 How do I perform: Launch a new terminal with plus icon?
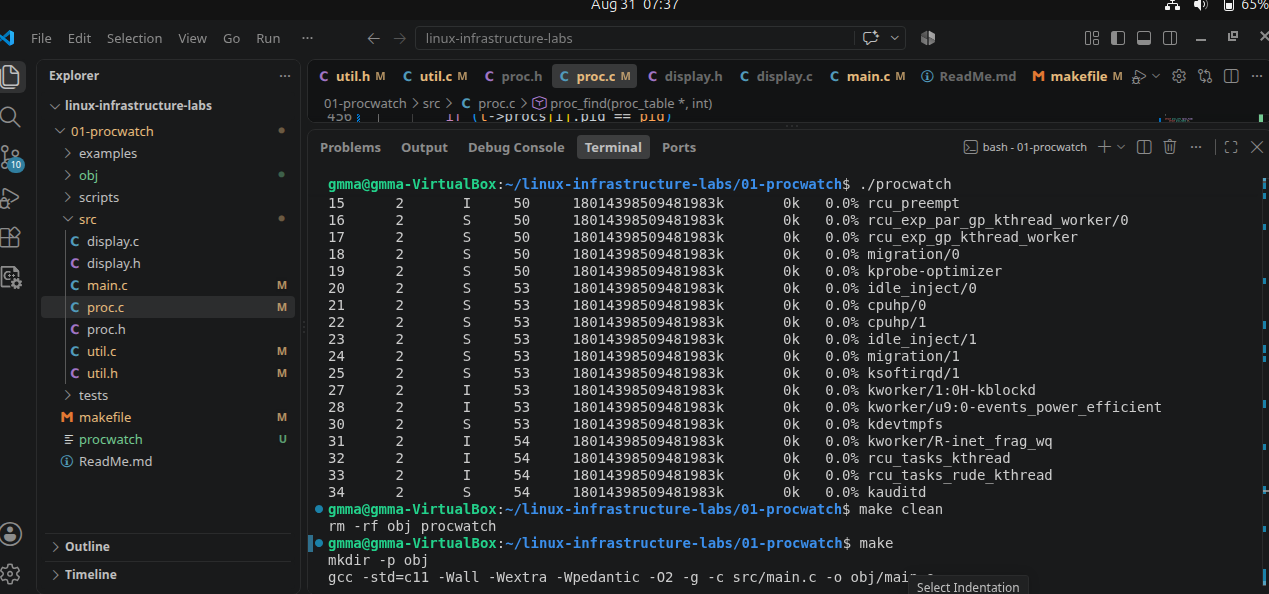pos(1104,147)
